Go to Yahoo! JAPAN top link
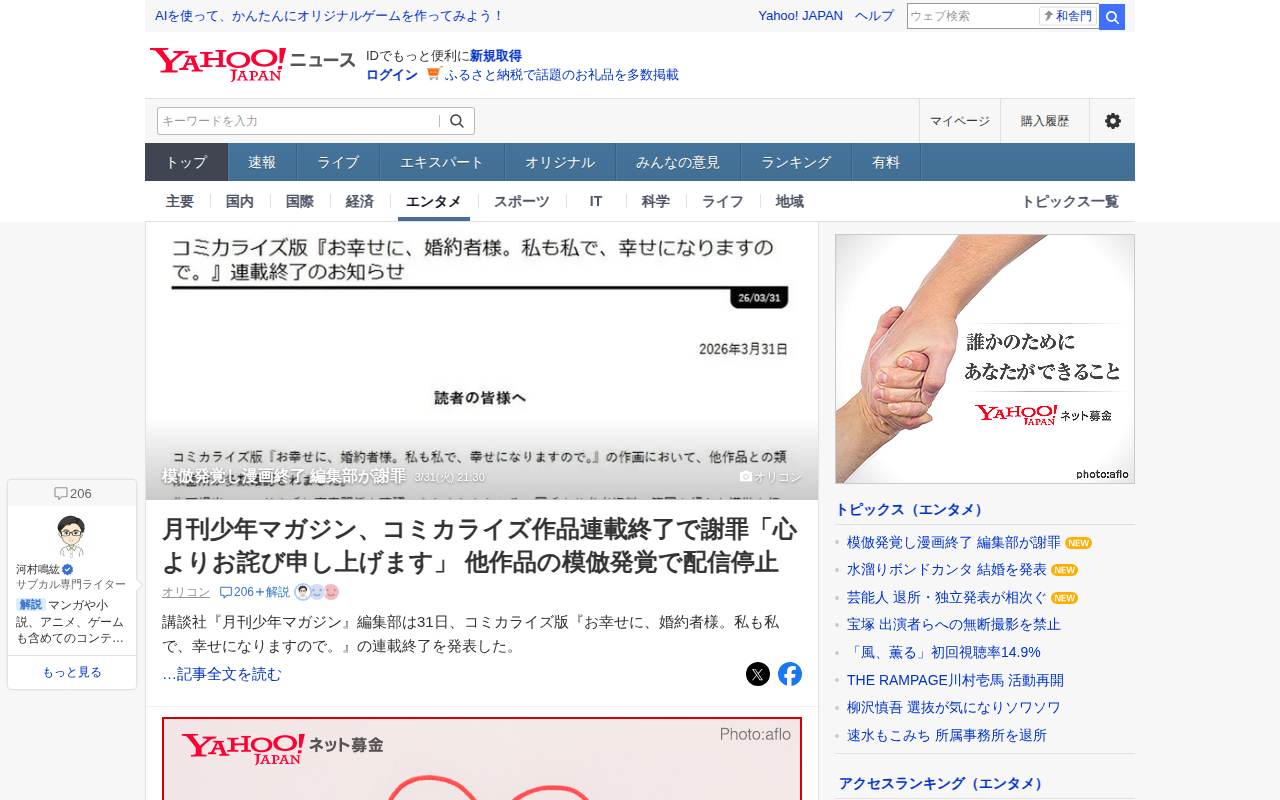Screen dimensions: 1280x800 [800, 16]
